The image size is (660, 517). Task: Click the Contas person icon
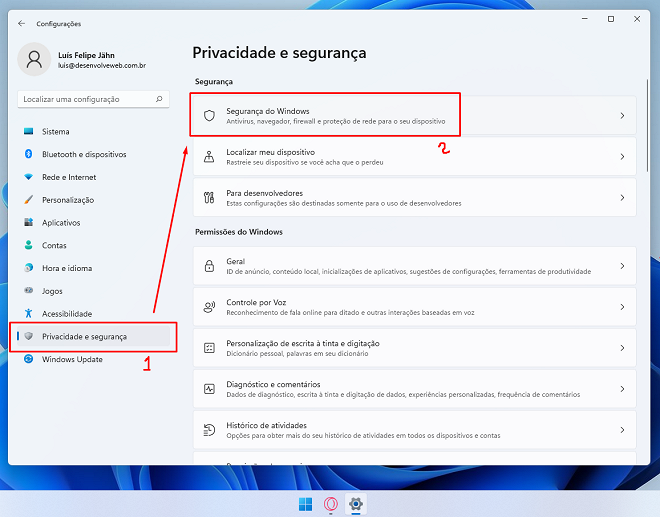click(29, 245)
